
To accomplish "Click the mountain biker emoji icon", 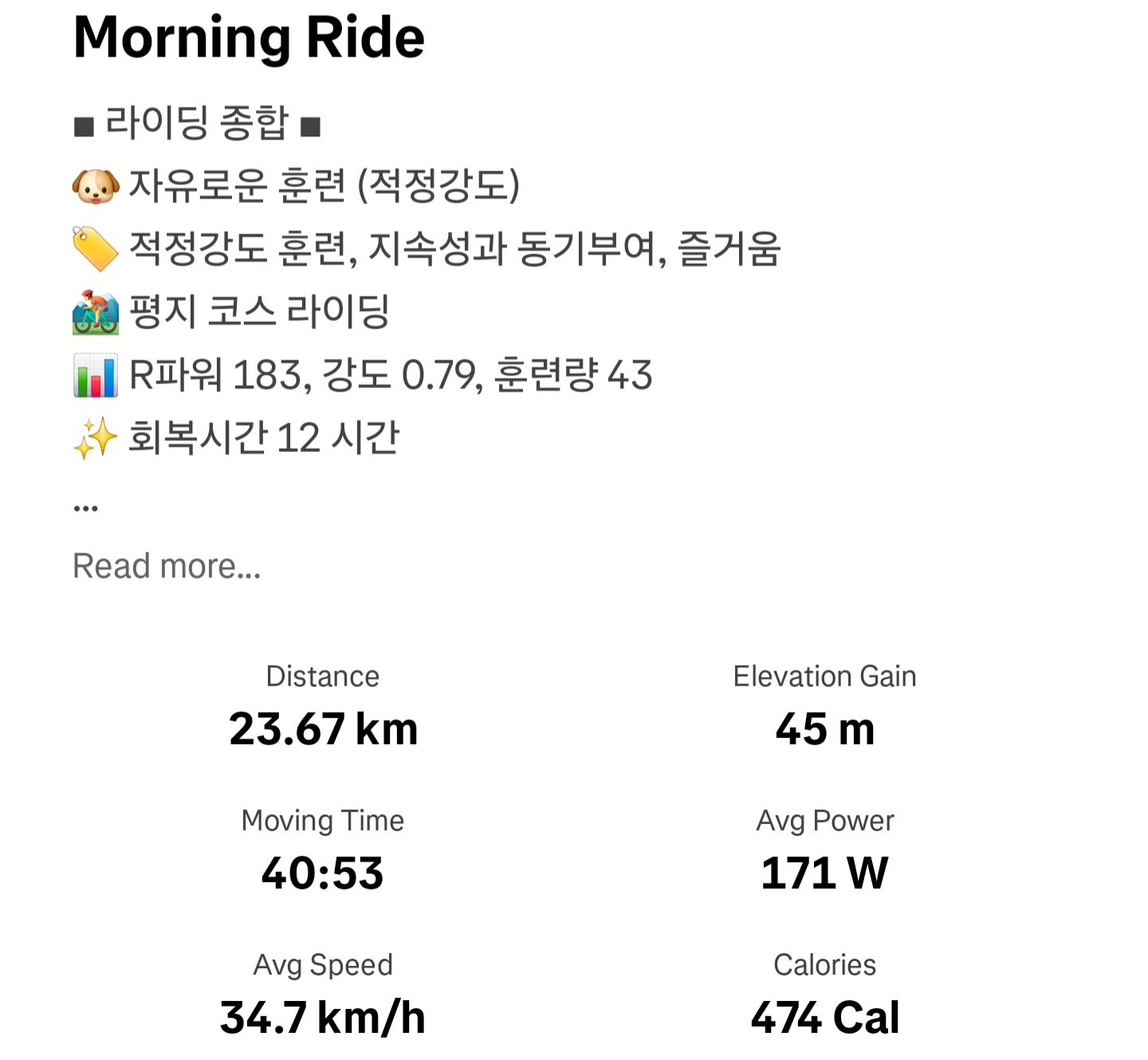I will click(x=96, y=312).
